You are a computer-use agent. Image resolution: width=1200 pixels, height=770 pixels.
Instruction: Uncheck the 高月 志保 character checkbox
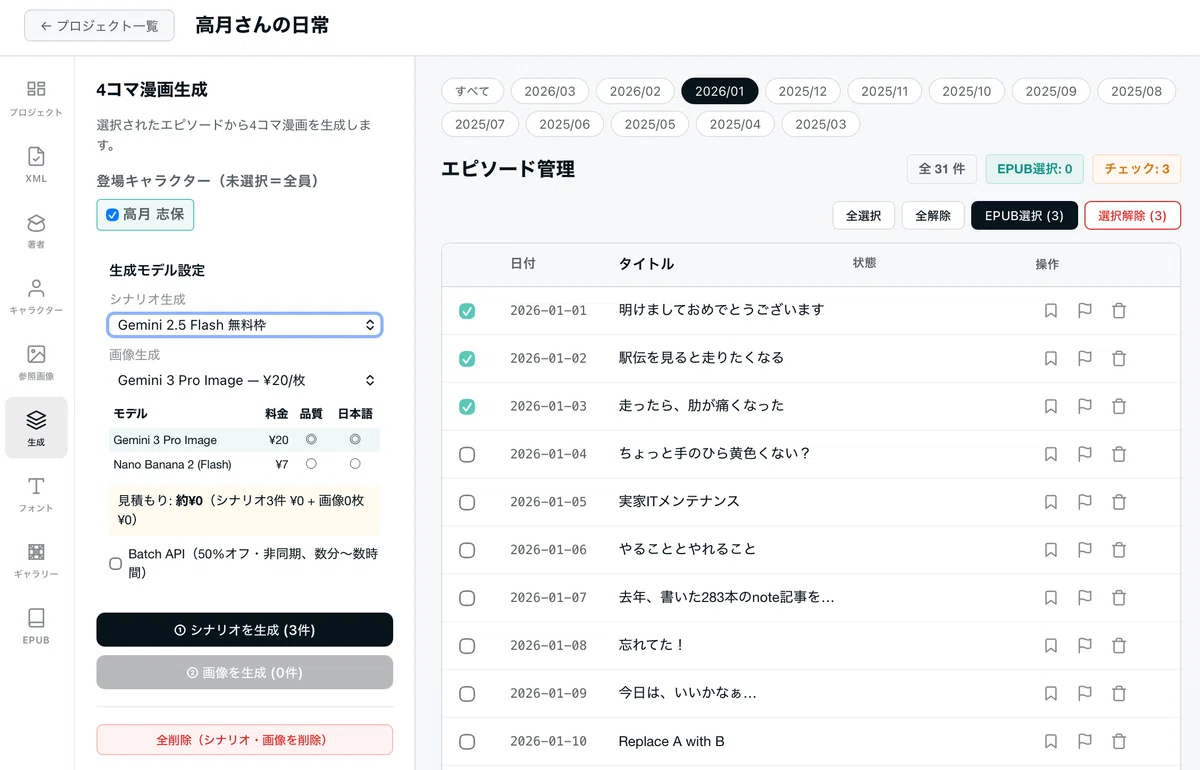[x=112, y=214]
